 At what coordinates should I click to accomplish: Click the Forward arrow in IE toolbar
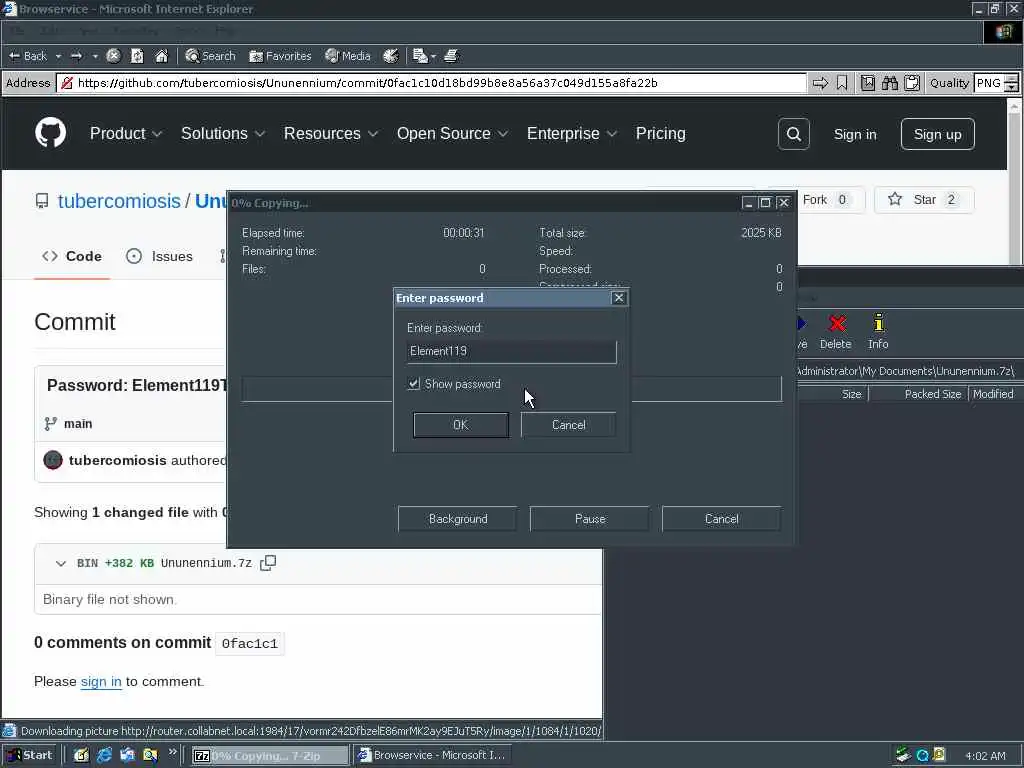click(x=76, y=56)
